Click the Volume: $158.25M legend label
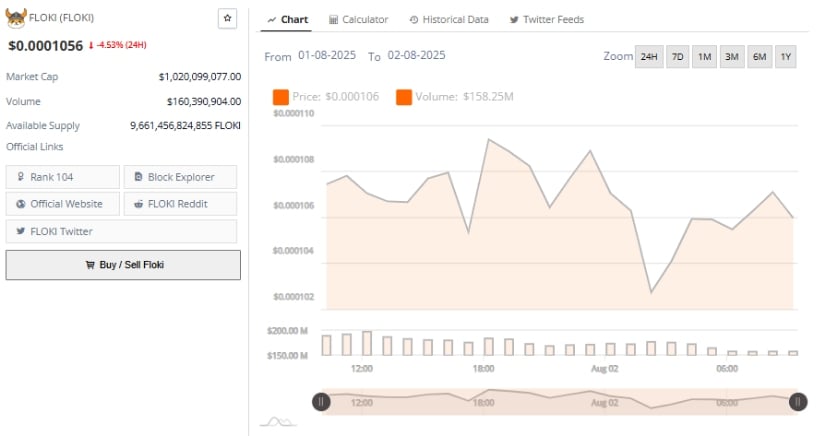 pyautogui.click(x=464, y=97)
